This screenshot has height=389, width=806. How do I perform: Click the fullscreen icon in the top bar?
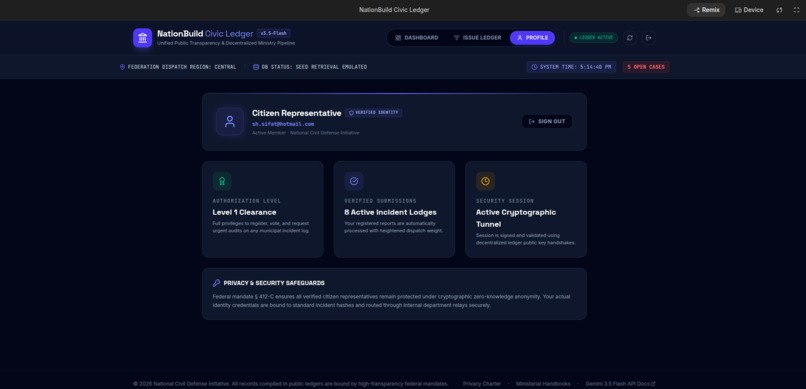(x=796, y=10)
